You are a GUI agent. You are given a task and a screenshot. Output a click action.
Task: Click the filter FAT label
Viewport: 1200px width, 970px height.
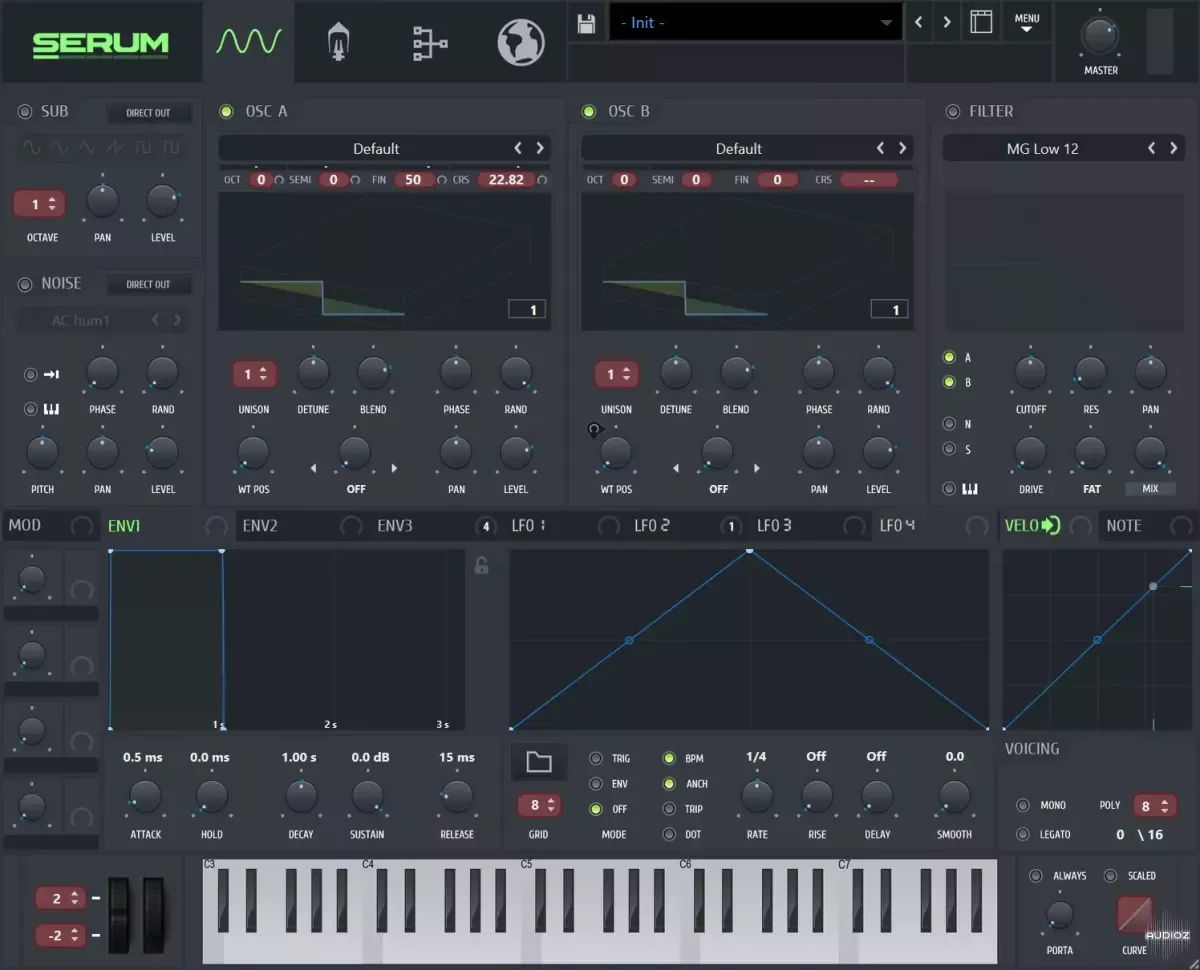pyautogui.click(x=1091, y=489)
